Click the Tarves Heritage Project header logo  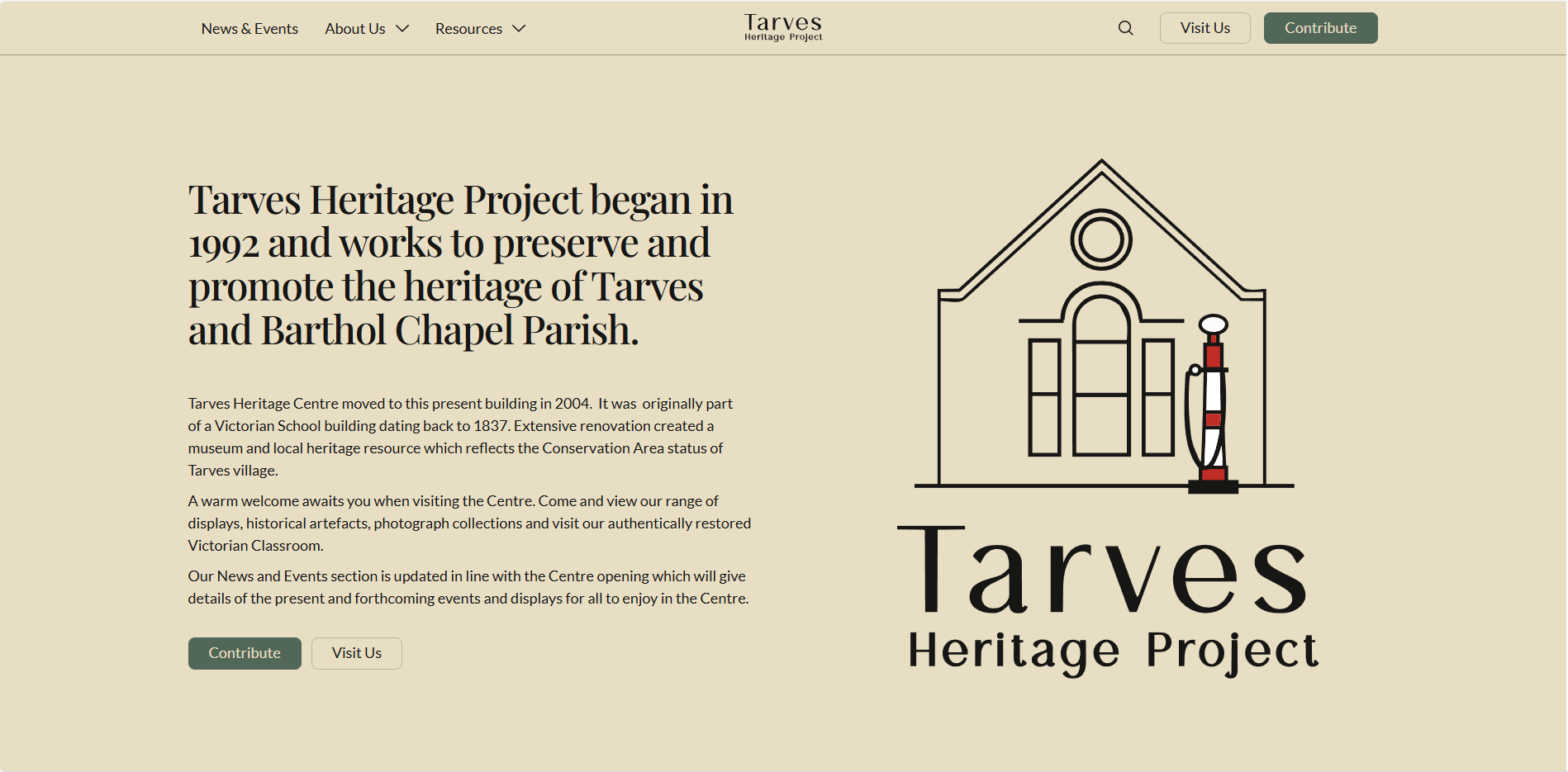(x=783, y=27)
